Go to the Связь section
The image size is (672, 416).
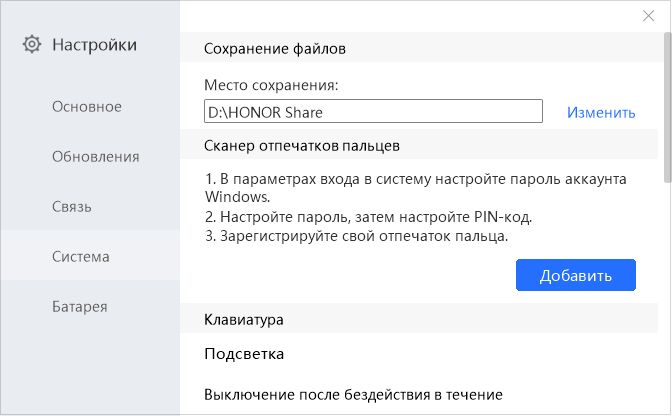[72, 206]
